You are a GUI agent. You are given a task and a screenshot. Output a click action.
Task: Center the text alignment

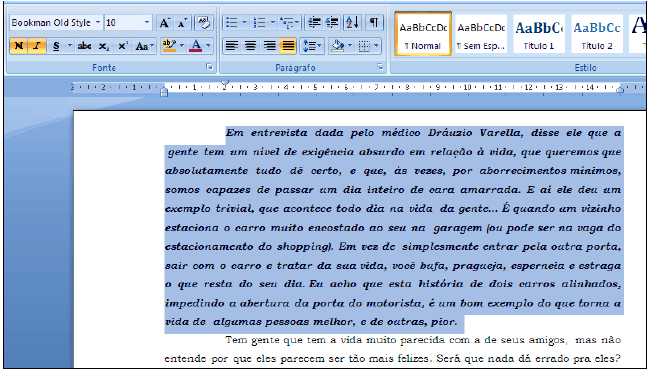[250, 46]
